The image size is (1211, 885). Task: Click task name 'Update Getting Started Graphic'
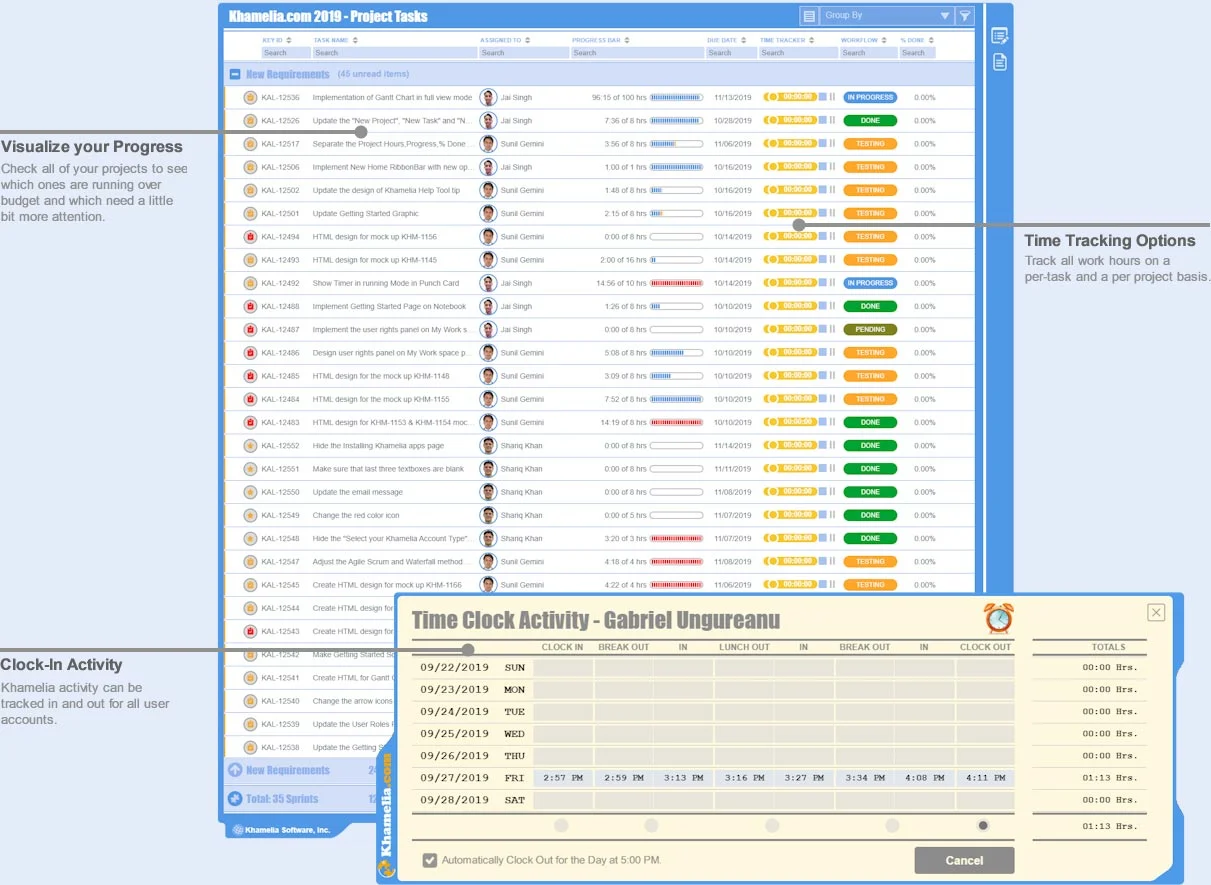[x=366, y=213]
